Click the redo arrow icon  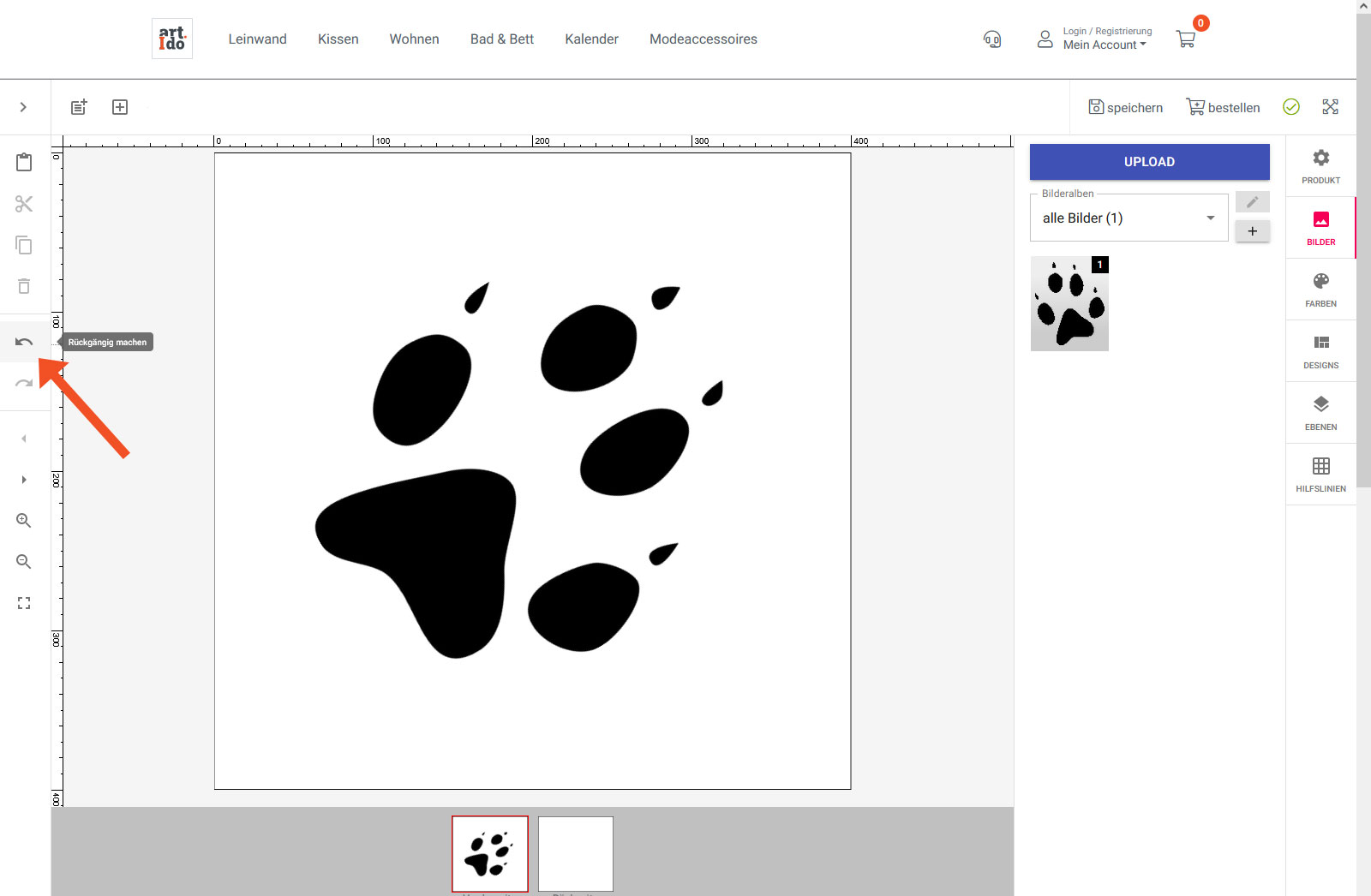click(x=24, y=383)
